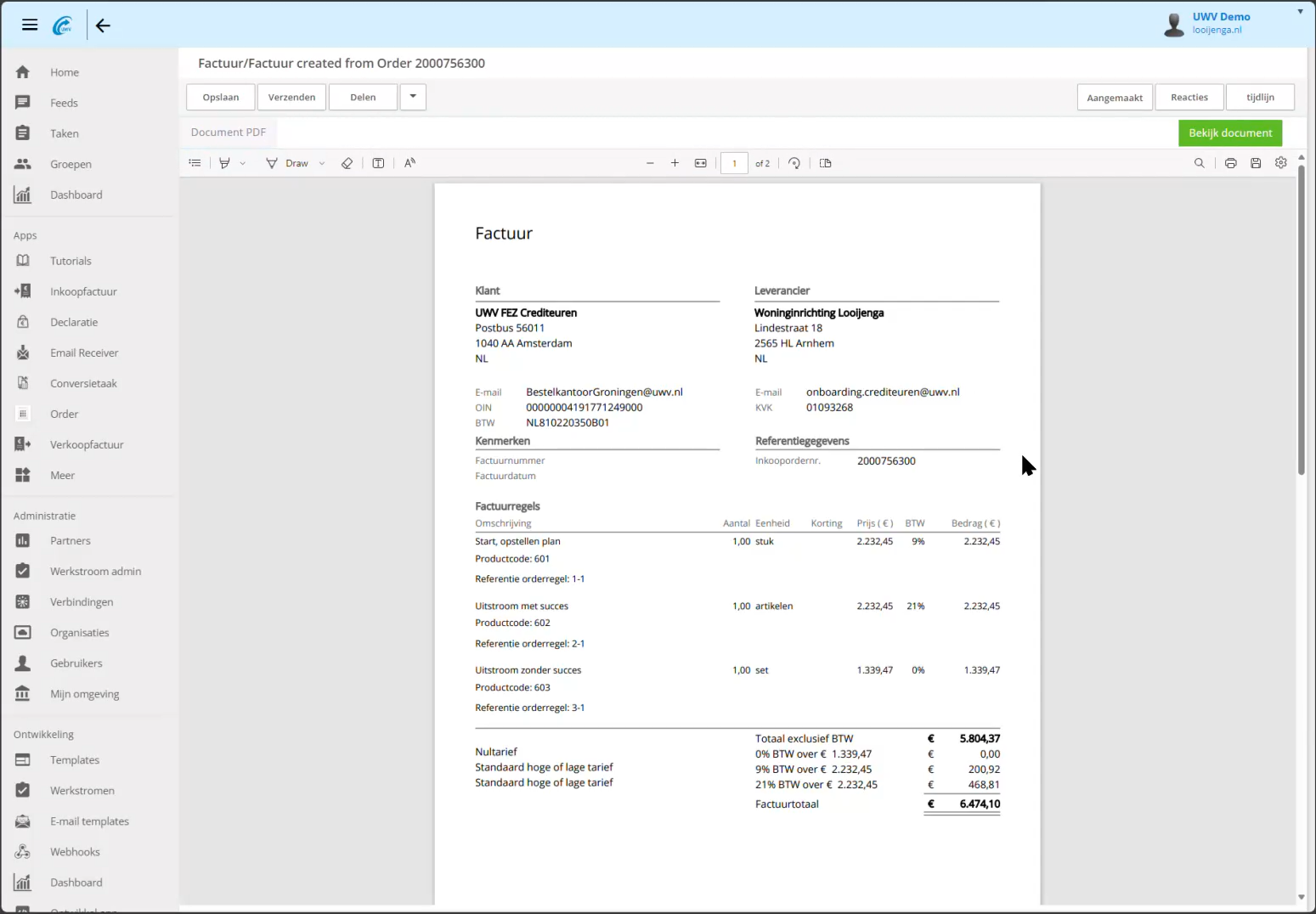Open the hamburger menu
The image size is (1316, 914).
coord(30,25)
